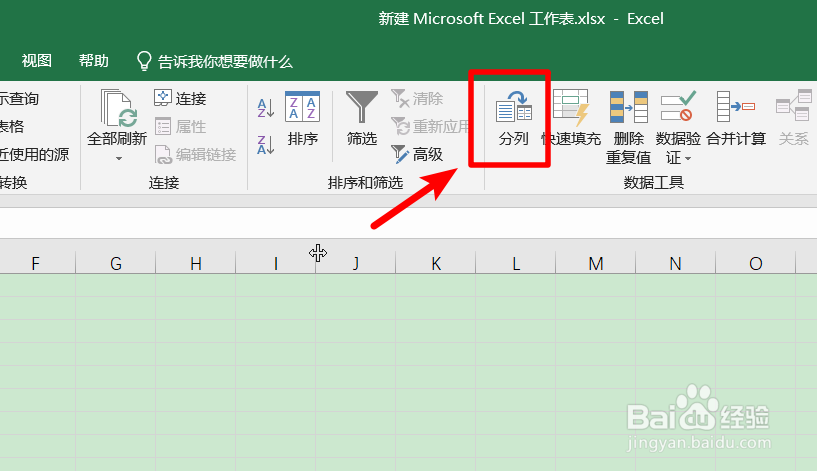This screenshot has height=471, width=817.
Task: Sort ascending A to Z icon
Action: pos(266,108)
